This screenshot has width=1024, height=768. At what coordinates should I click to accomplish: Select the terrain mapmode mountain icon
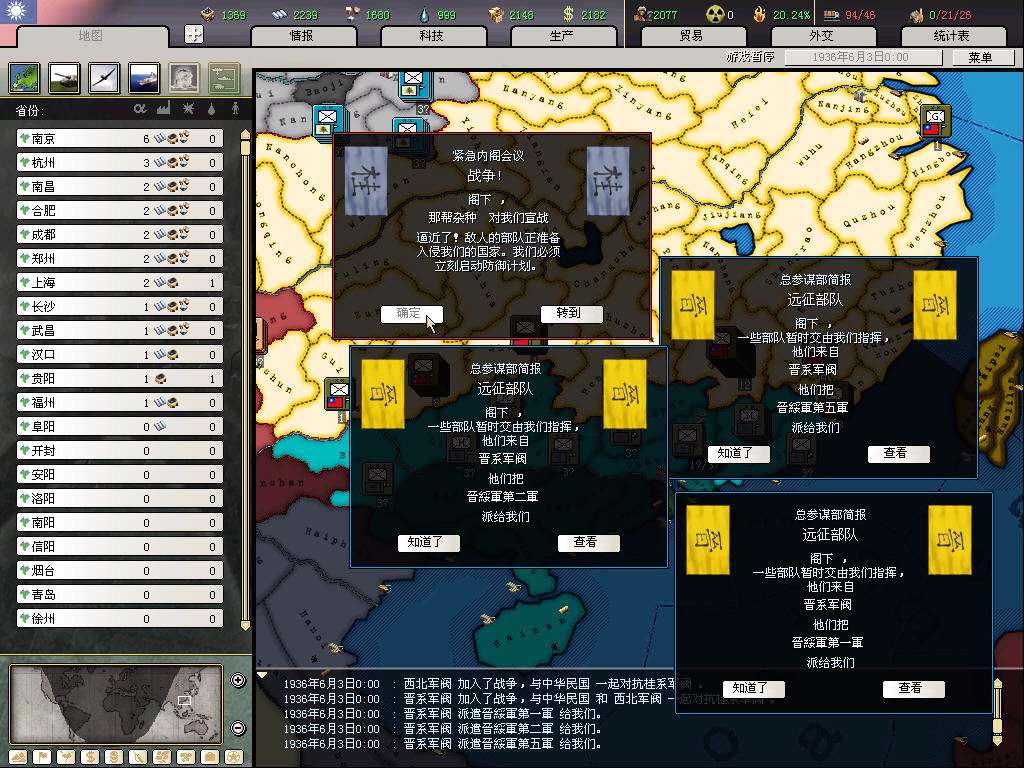tap(18, 758)
